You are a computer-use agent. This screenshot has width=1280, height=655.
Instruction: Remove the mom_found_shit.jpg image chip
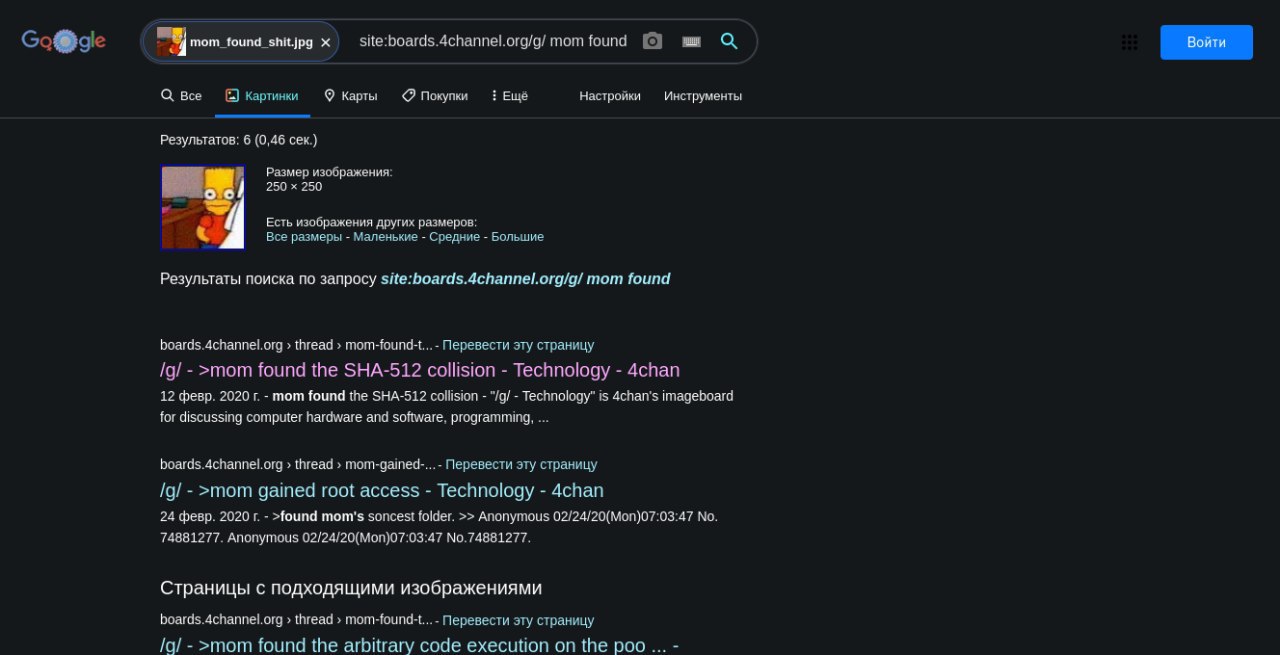[x=325, y=43]
